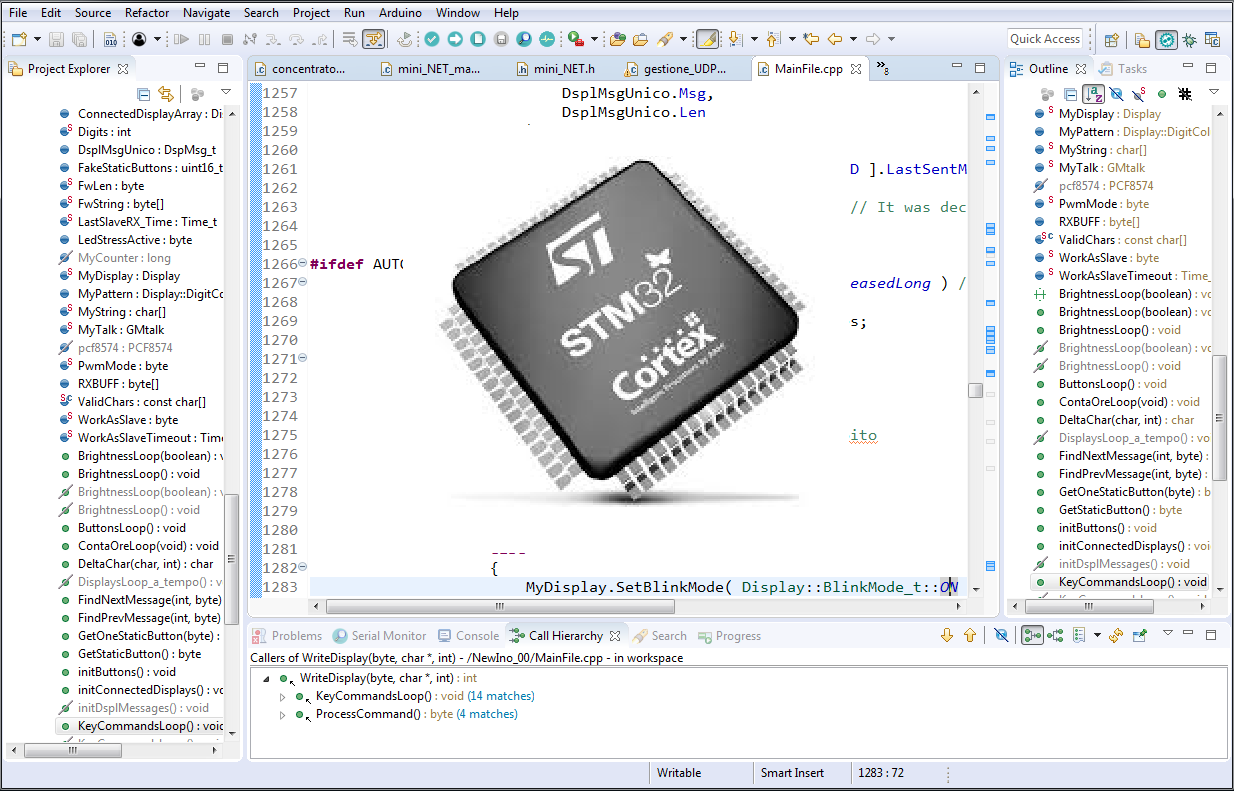Switch to the Debug perspective bug icon
This screenshot has height=791, width=1234.
(x=1190, y=40)
